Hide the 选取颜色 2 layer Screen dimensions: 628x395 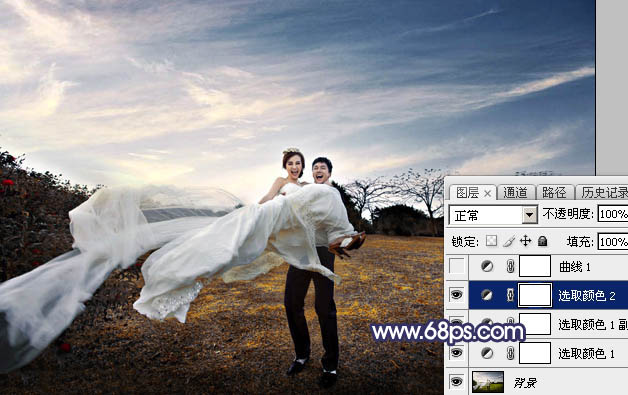coord(457,295)
